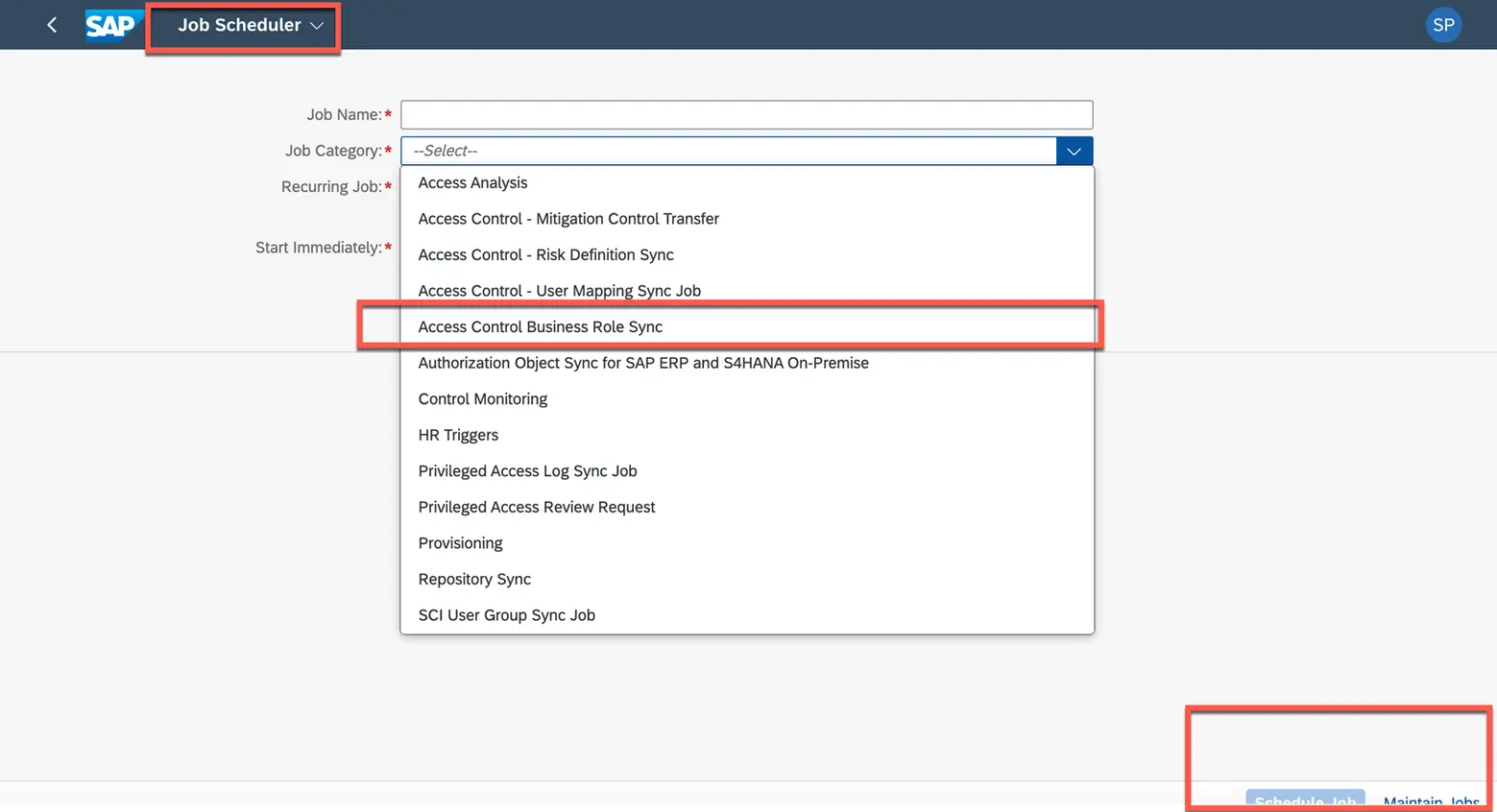Focus the Job Name input field

(x=746, y=114)
